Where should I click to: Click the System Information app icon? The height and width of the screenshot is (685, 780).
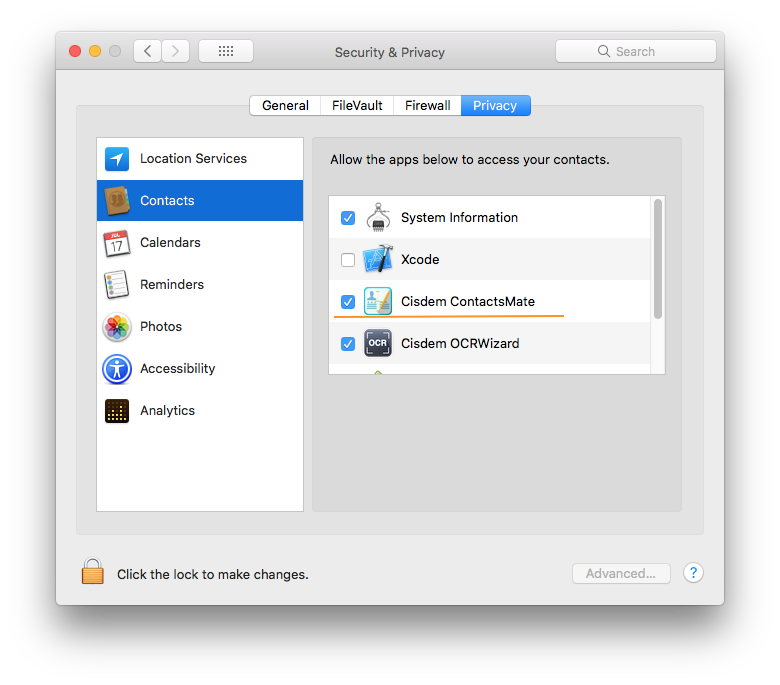pos(378,217)
